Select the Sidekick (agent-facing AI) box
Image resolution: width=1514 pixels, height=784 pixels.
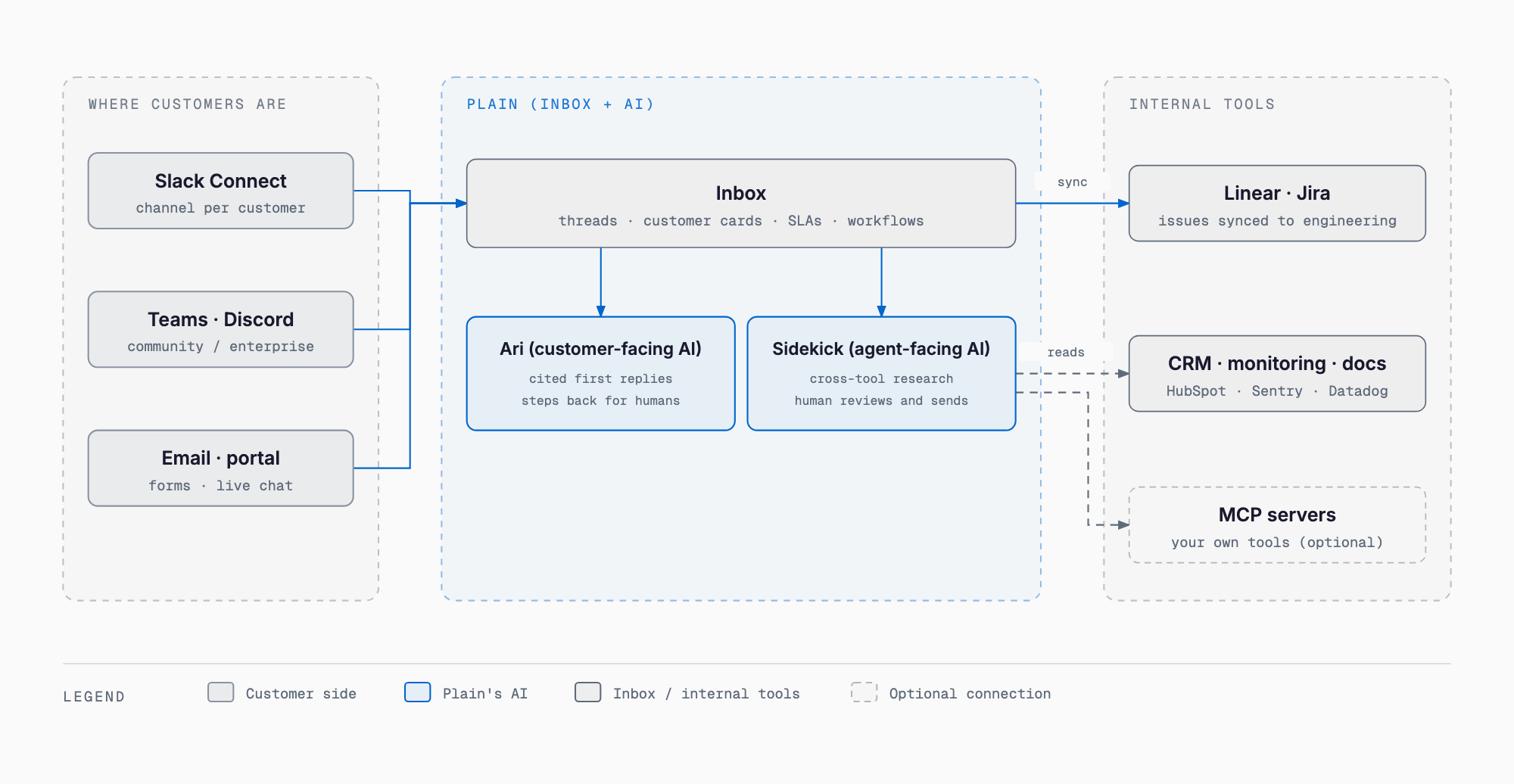tap(881, 373)
